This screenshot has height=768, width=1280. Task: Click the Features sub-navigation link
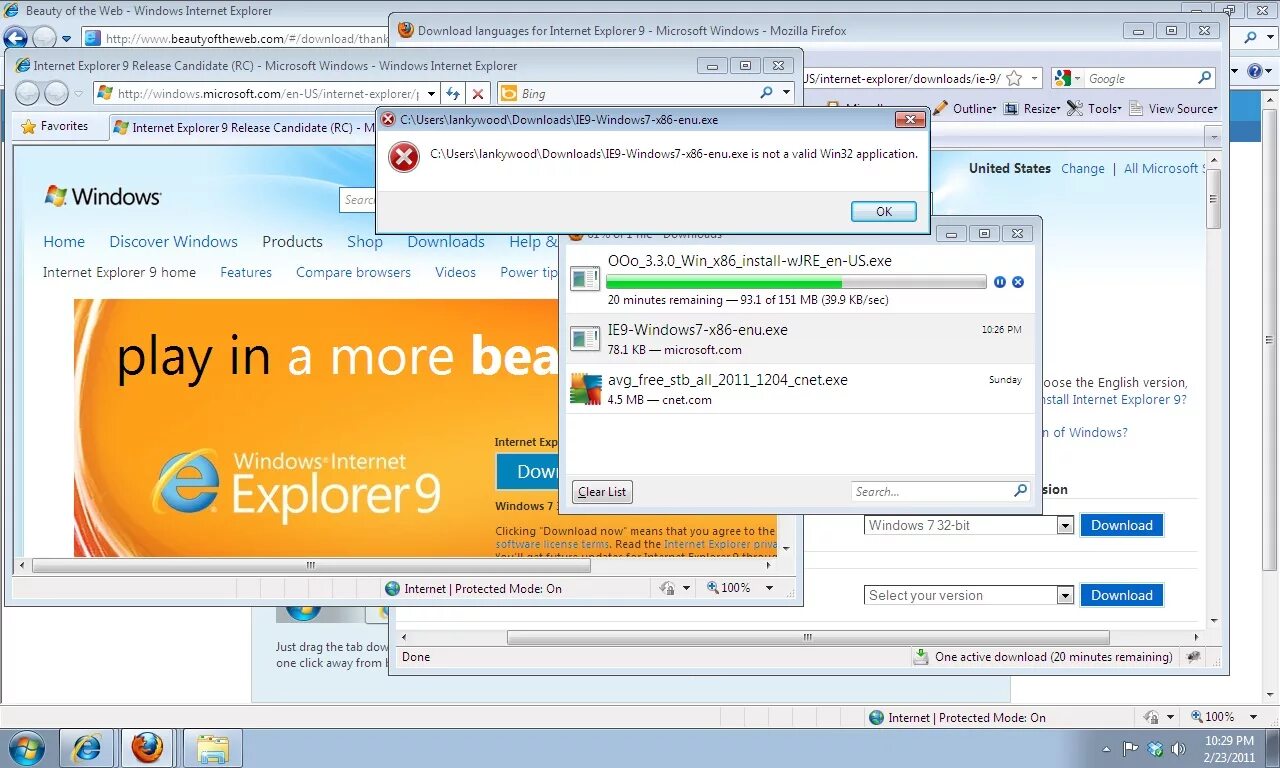246,272
